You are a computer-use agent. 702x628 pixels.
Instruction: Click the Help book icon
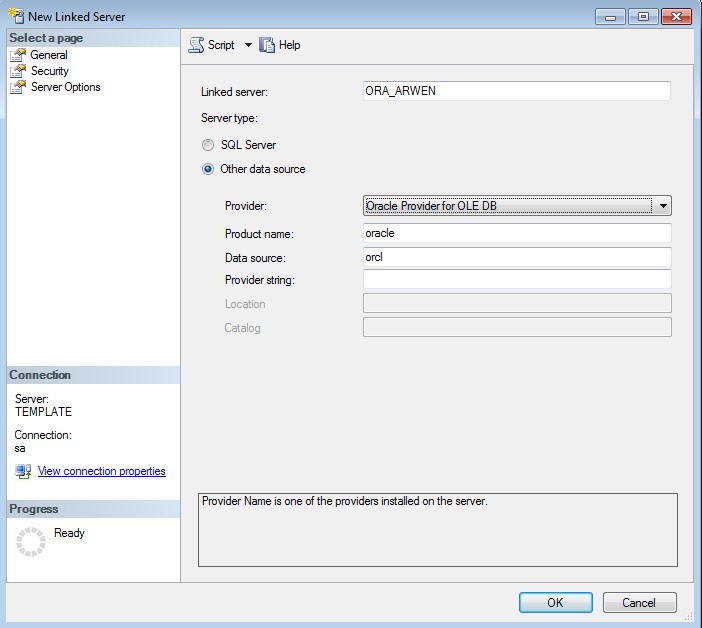click(x=267, y=45)
